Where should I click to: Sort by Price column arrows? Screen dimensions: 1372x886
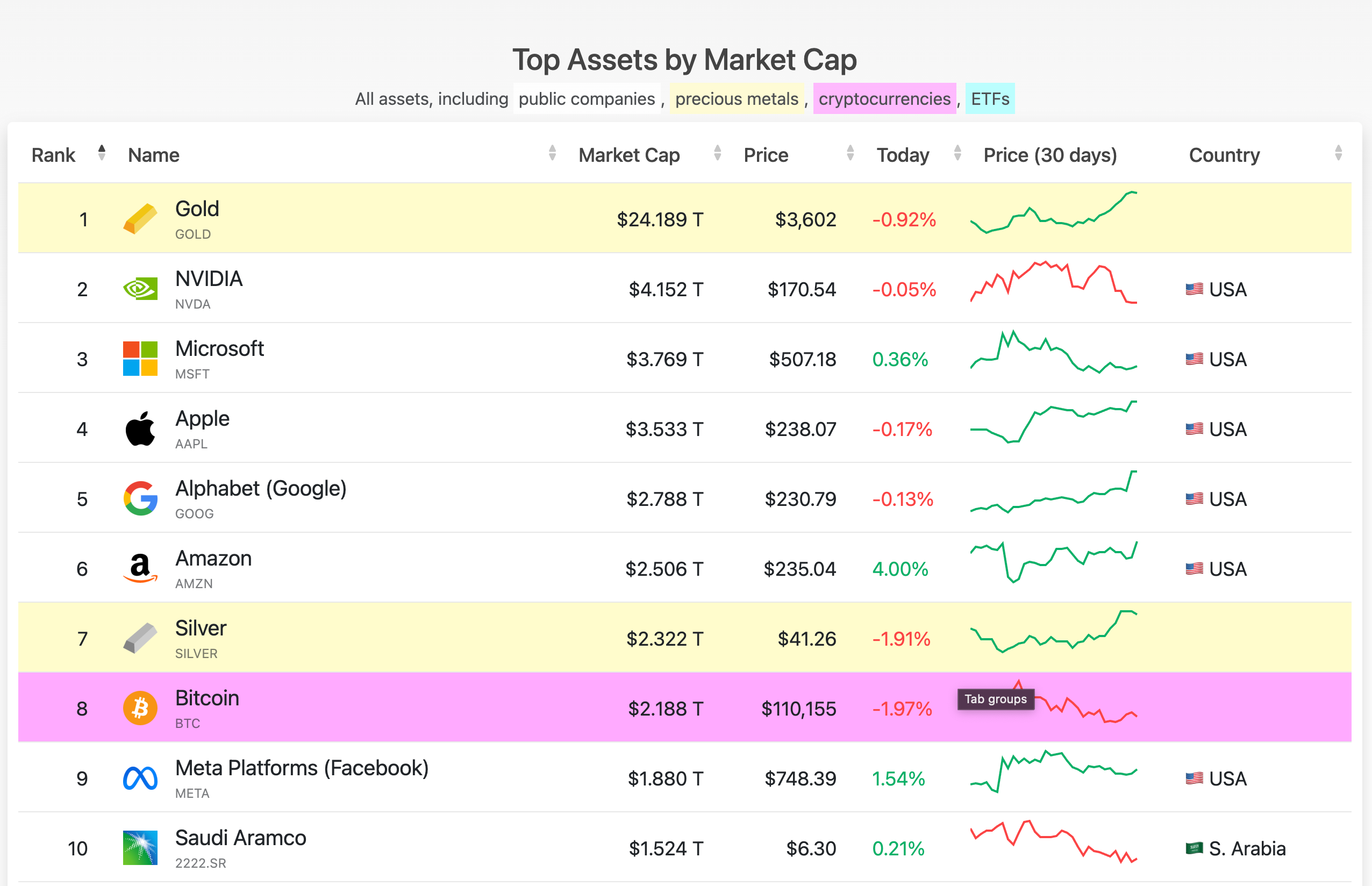850,153
